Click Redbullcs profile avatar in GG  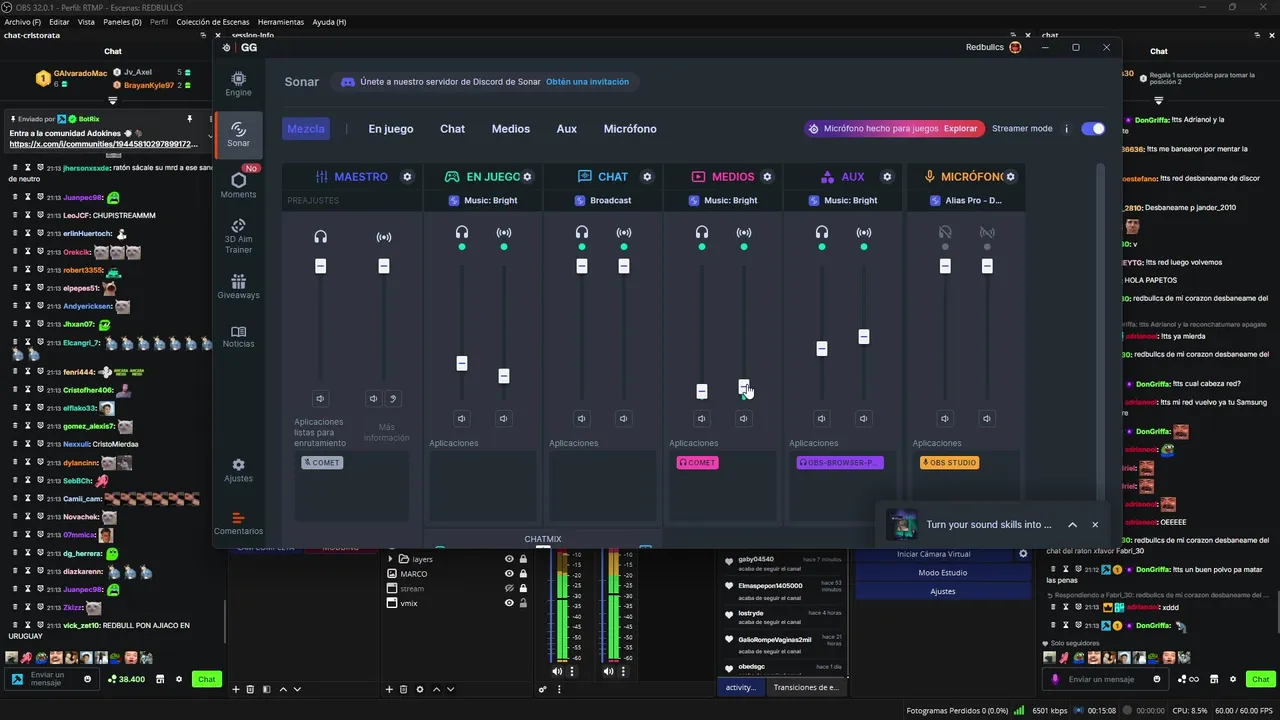click(x=1015, y=47)
